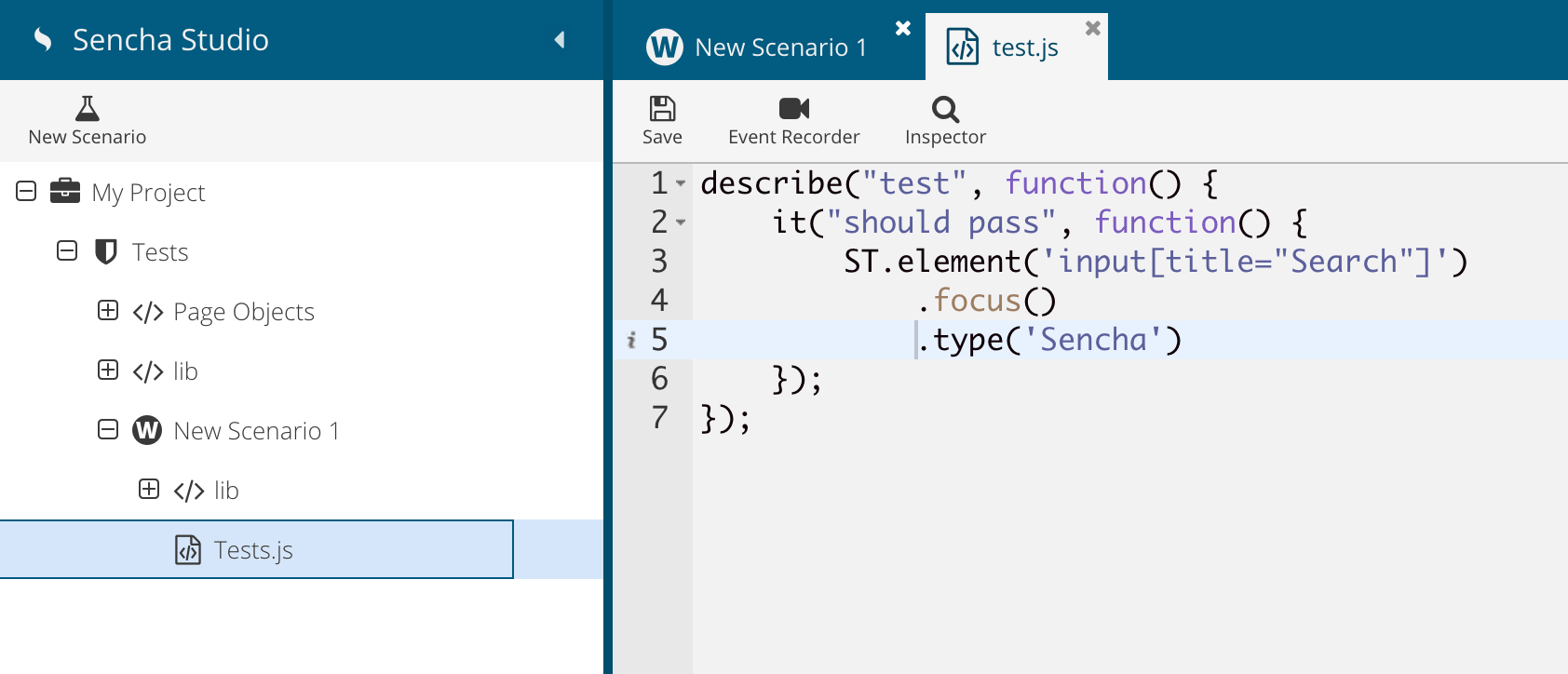Close the New Scenario 1 tab
The height and width of the screenshot is (674, 1568).
click(x=903, y=28)
